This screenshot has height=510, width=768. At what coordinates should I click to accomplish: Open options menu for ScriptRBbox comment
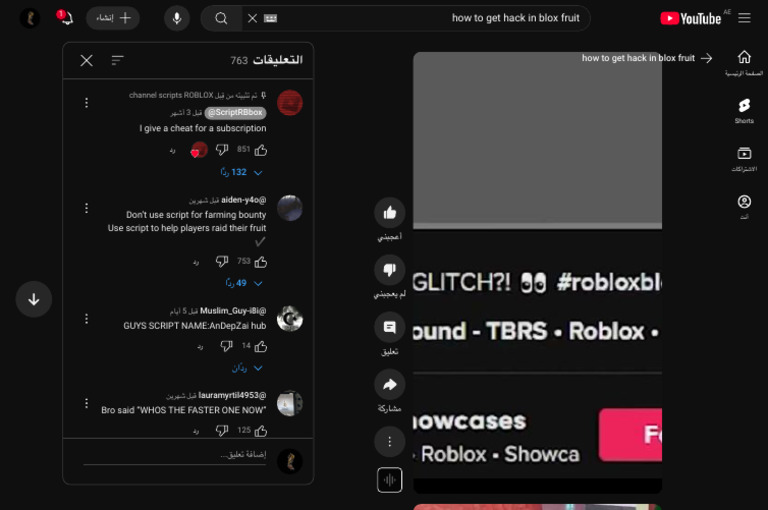tap(86, 103)
